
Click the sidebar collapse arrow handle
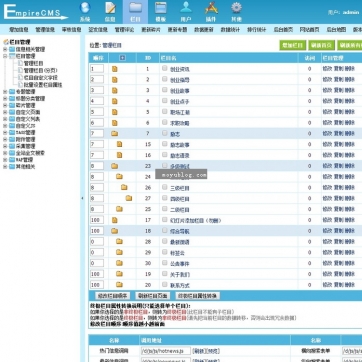click(82, 198)
